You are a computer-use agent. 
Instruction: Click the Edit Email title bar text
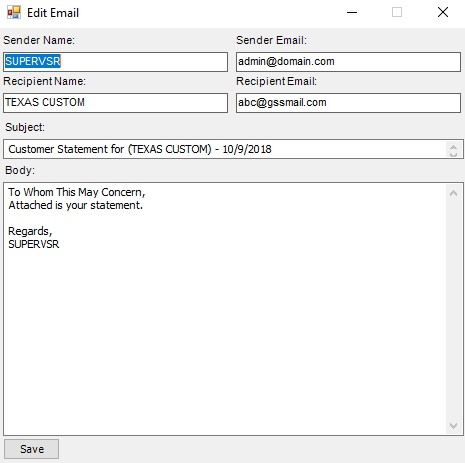(53, 13)
